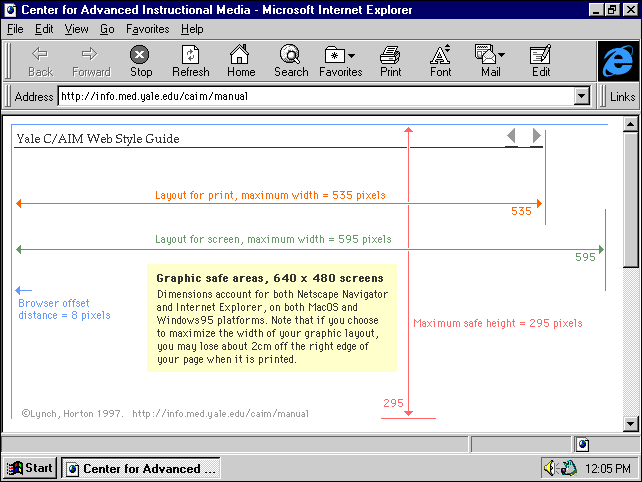This screenshot has width=642, height=482.
Task: Open the Go menu
Action: click(x=107, y=29)
